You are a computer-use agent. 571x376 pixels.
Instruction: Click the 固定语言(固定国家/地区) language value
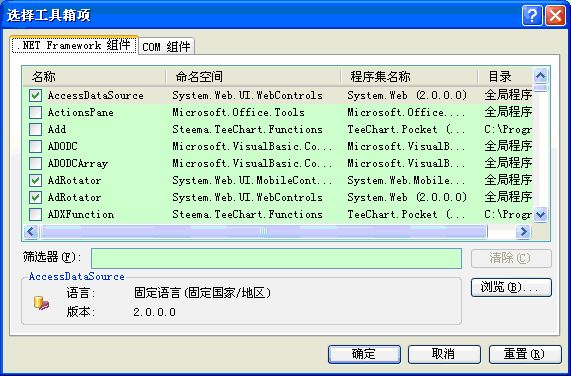coord(202,293)
